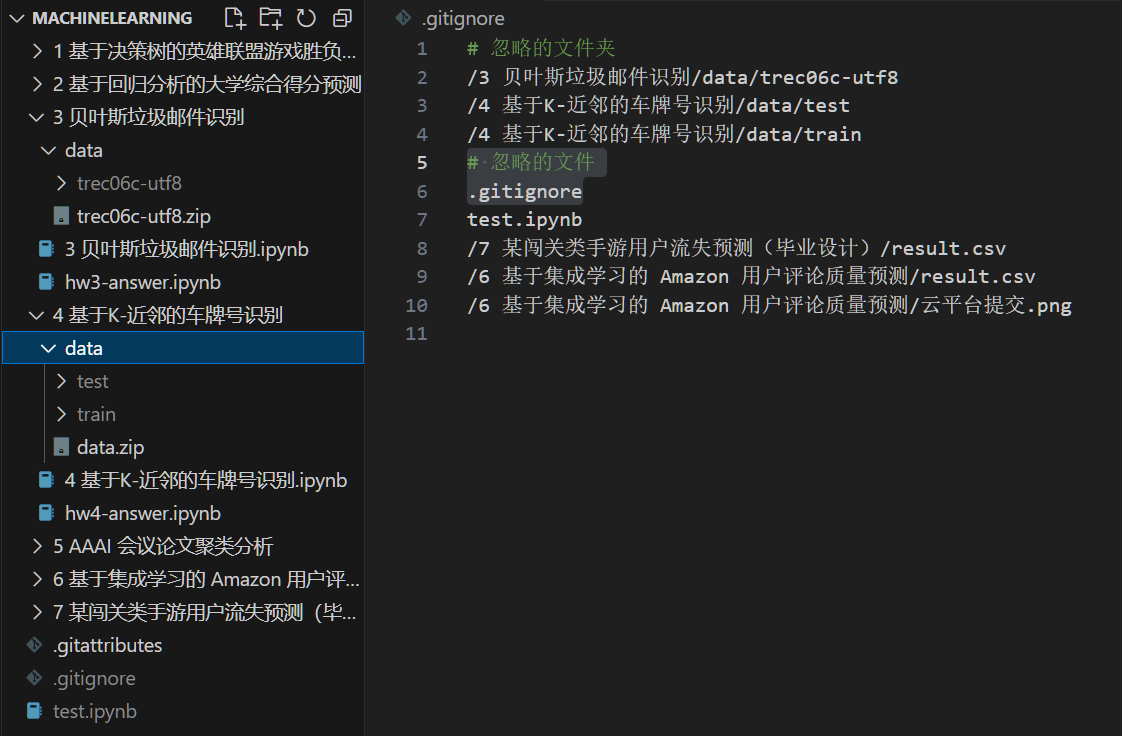Click the path ending trec06c-utf8 on line 2

[683, 77]
